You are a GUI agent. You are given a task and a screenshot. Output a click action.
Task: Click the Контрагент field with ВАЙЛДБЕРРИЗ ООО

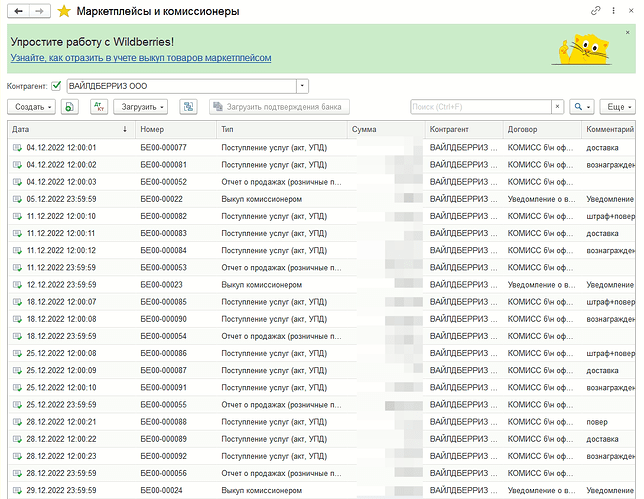pyautogui.click(x=182, y=86)
